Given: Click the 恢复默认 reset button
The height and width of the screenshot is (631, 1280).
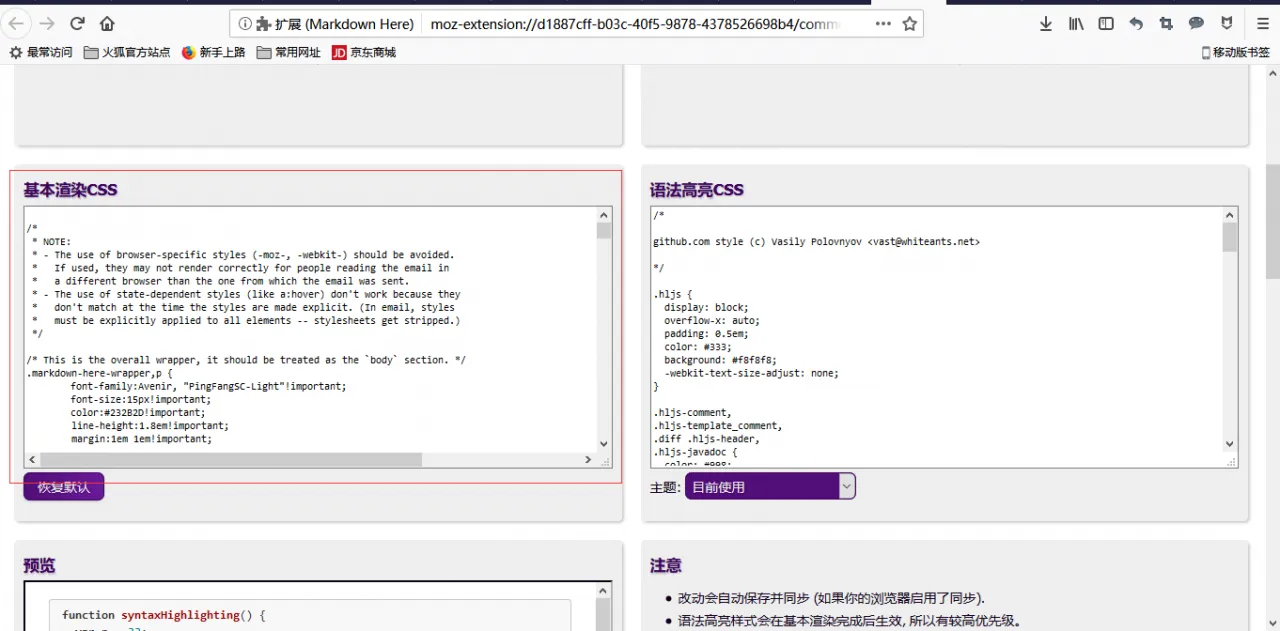Looking at the screenshot, I should pyautogui.click(x=64, y=487).
